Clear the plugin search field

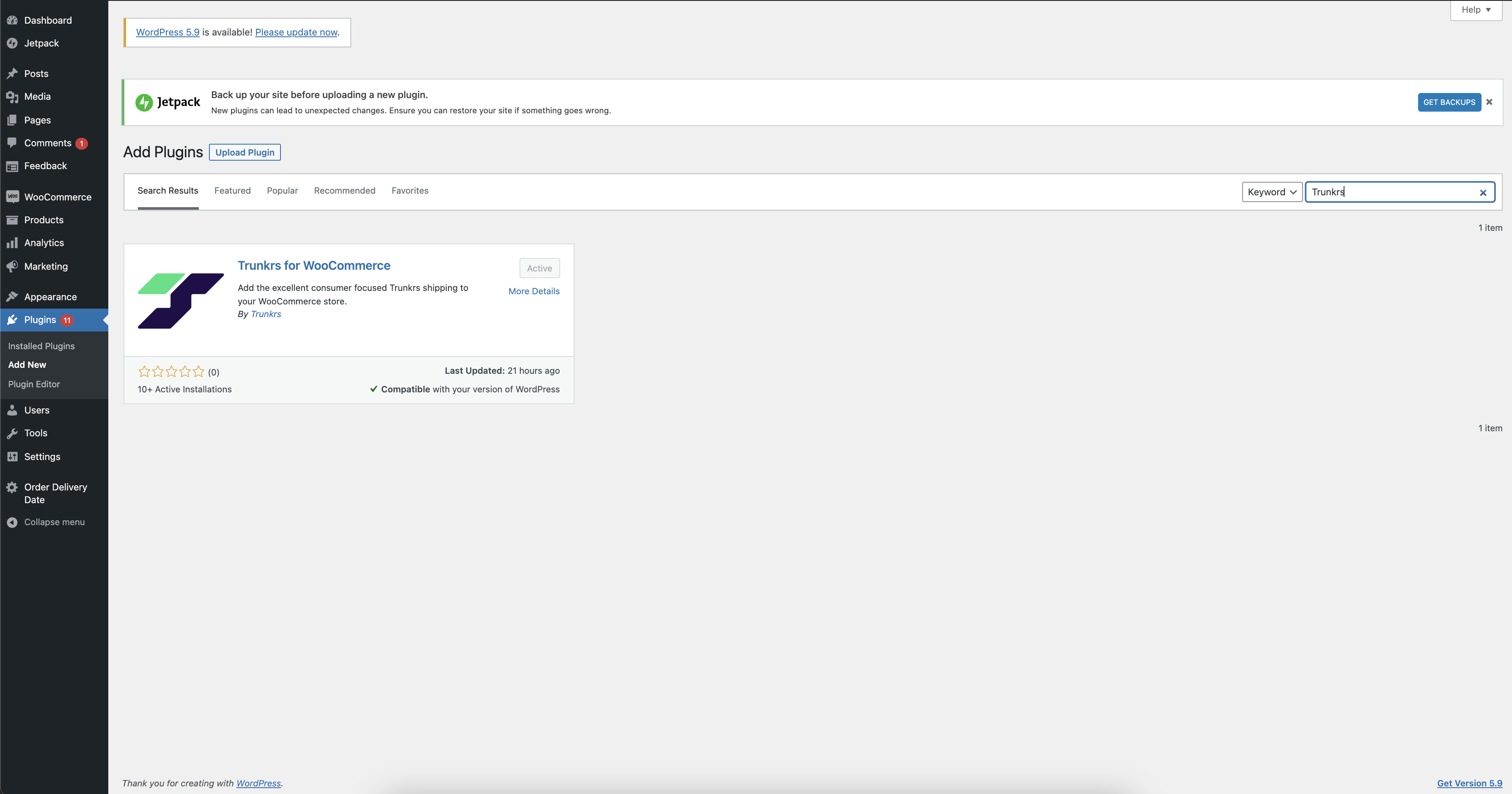point(1483,192)
